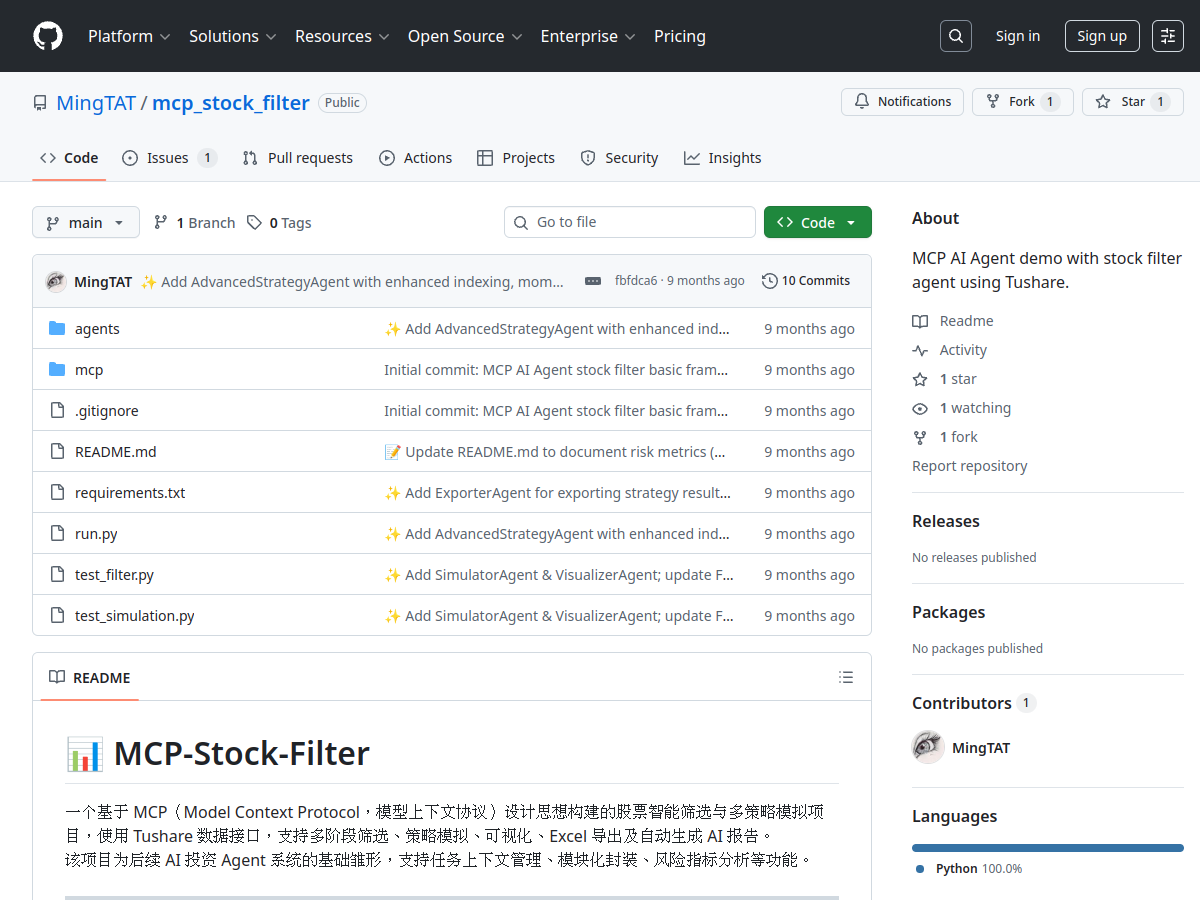This screenshot has height=900, width=1200.
Task: Toggle watching via the eye icon
Action: pos(918,407)
